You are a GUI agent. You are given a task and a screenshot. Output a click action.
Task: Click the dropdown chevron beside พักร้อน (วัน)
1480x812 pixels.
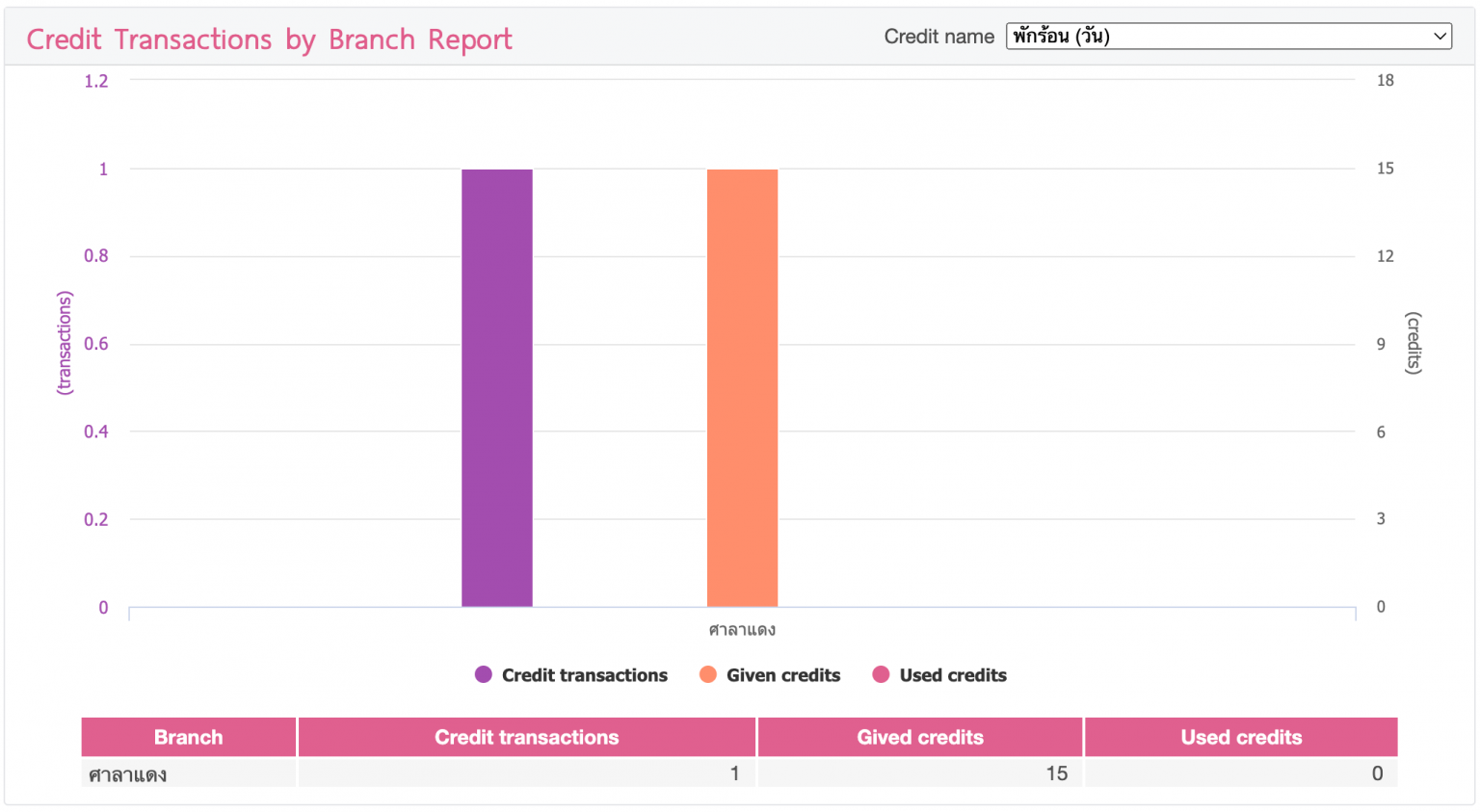[x=1442, y=36]
